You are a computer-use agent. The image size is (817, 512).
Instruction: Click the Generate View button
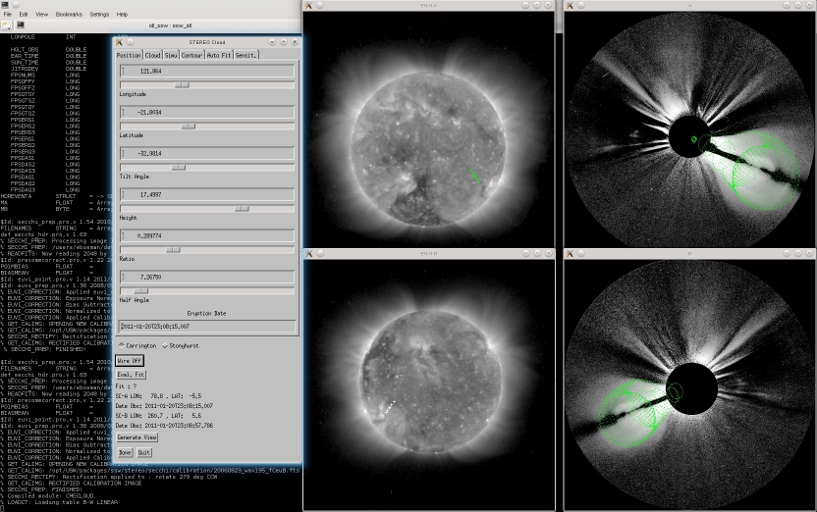coord(137,438)
